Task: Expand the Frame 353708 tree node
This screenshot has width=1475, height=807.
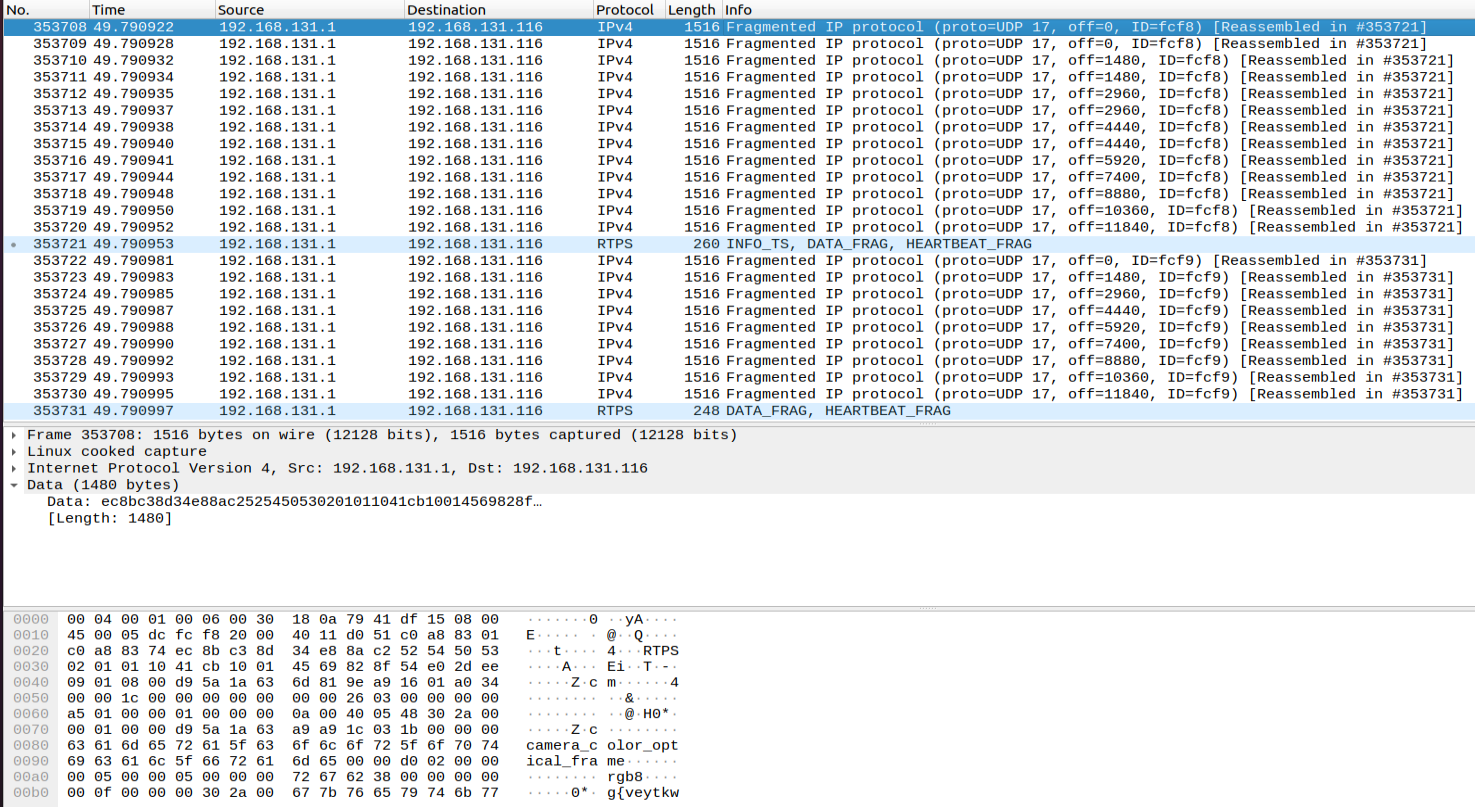Action: [x=14, y=435]
